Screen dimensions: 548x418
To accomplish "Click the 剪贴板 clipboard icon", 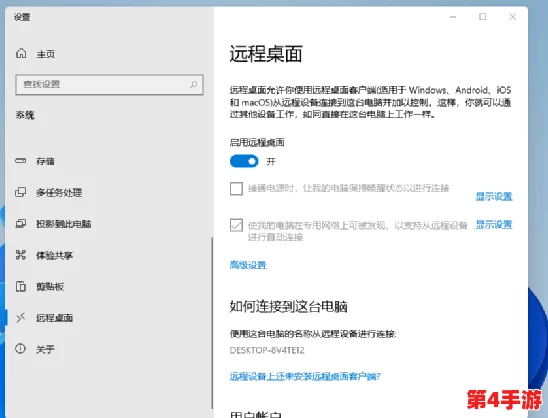I will tap(21, 286).
